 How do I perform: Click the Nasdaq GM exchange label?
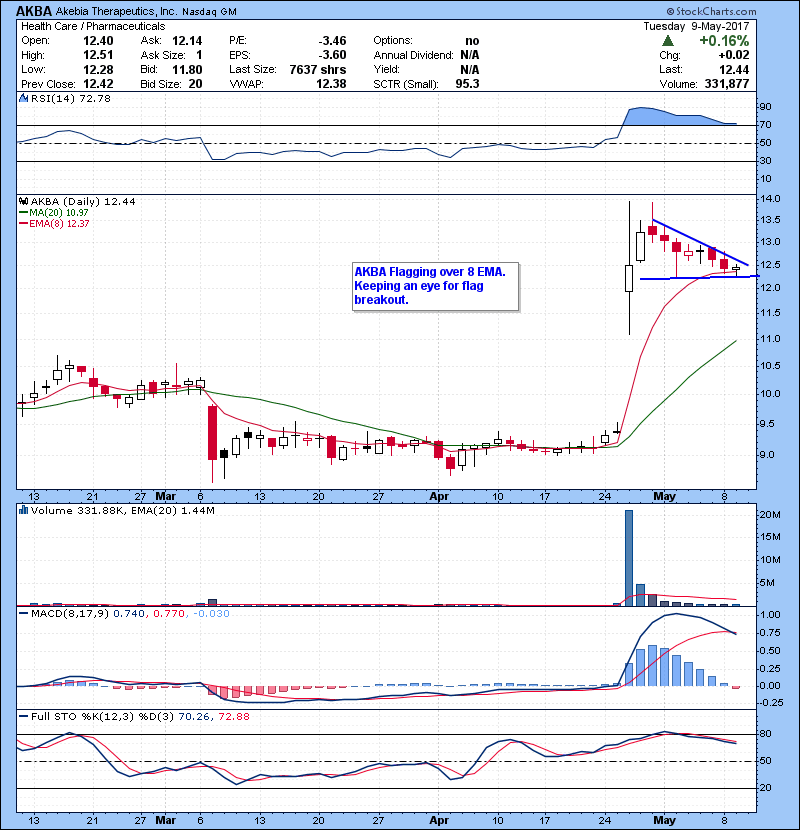click(209, 12)
